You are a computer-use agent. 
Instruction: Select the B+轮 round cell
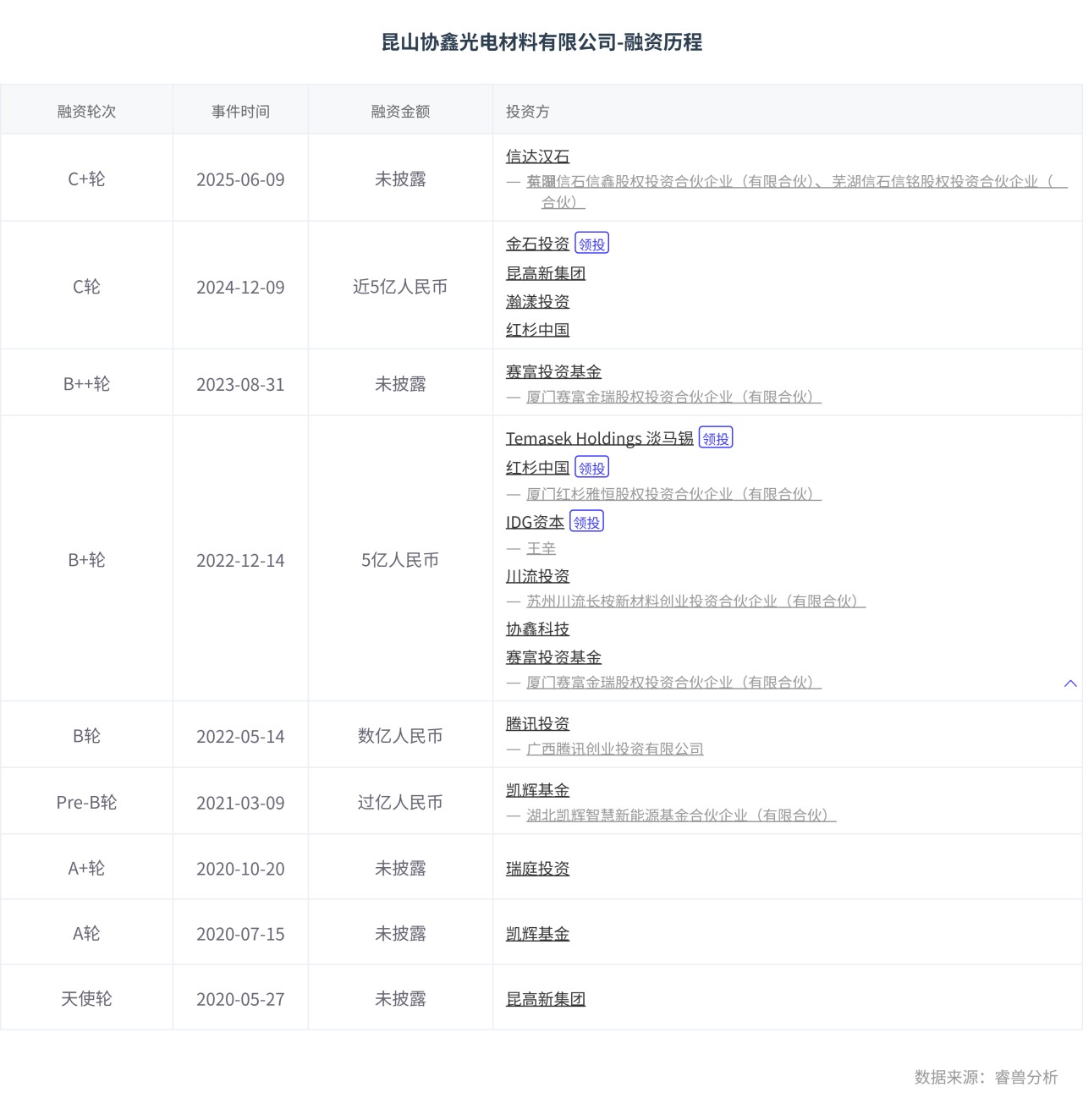point(86,560)
